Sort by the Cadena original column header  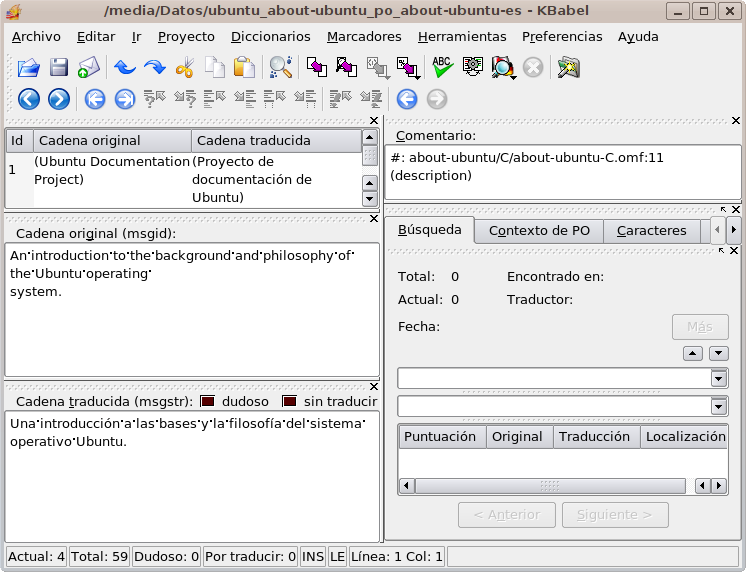[112, 140]
